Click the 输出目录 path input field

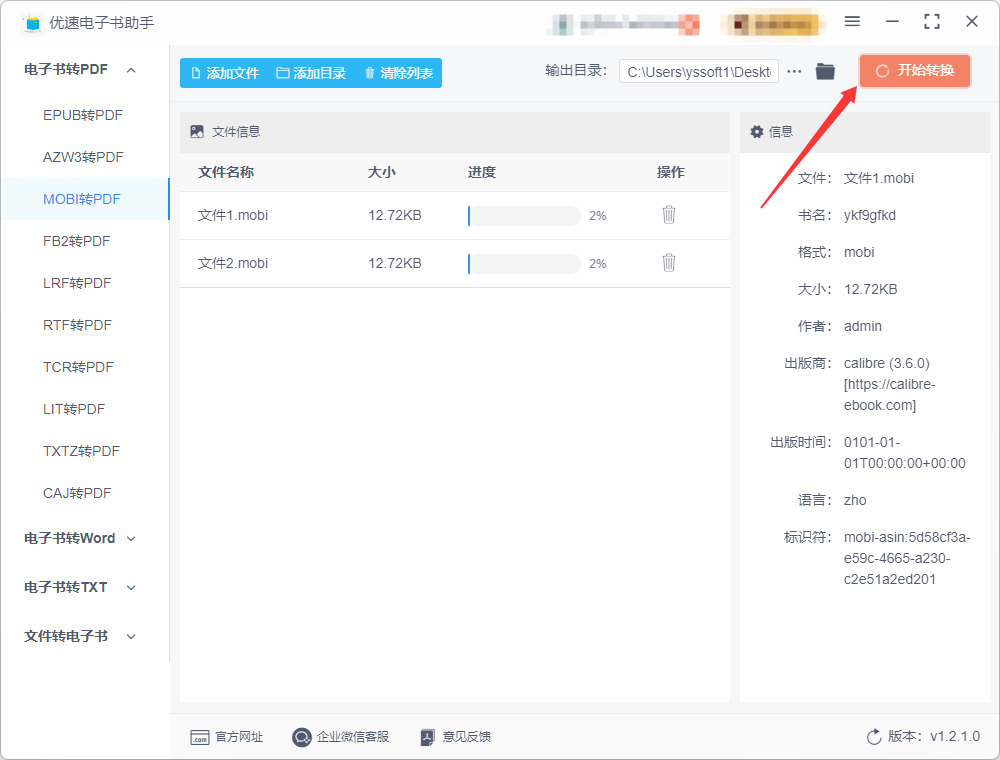pos(699,71)
